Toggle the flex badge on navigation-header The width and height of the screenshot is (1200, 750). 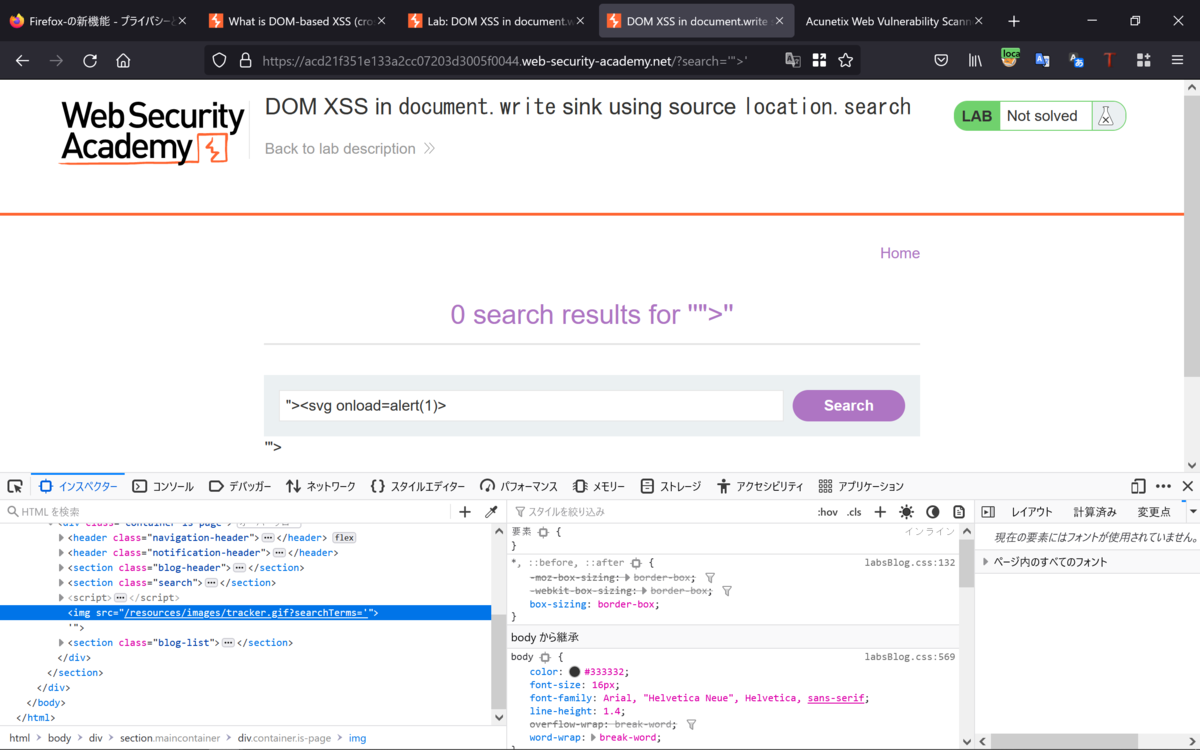pyautogui.click(x=344, y=538)
